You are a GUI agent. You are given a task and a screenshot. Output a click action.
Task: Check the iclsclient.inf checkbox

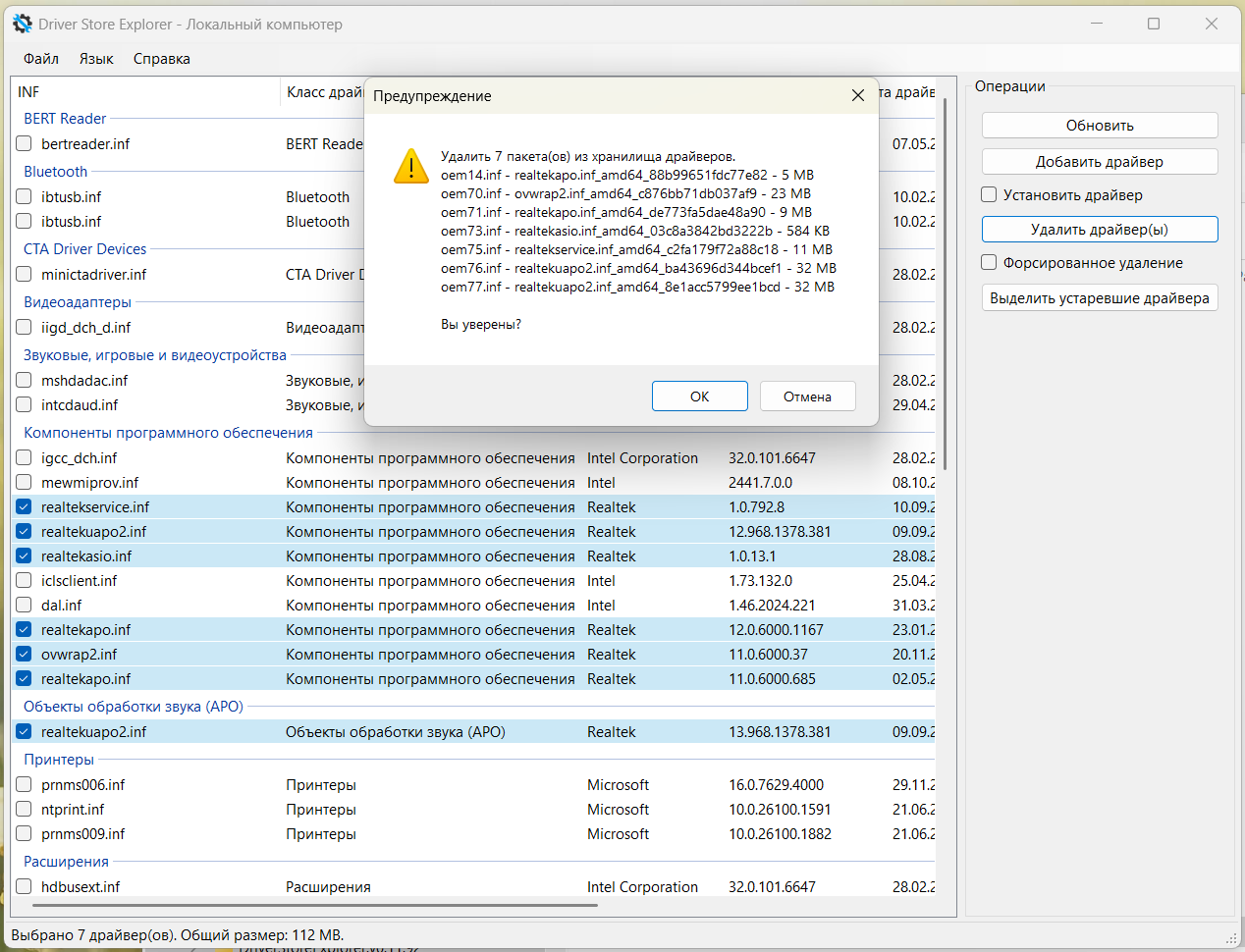25,581
